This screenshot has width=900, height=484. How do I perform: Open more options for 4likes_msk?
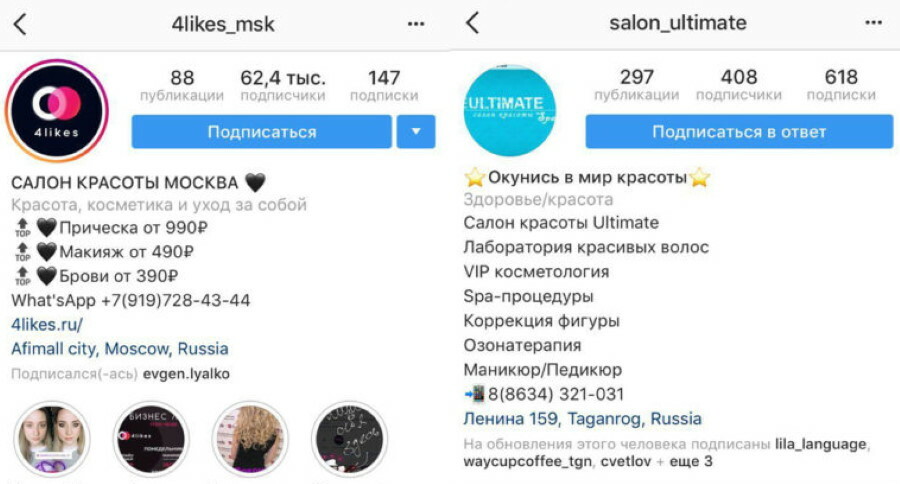[416, 24]
